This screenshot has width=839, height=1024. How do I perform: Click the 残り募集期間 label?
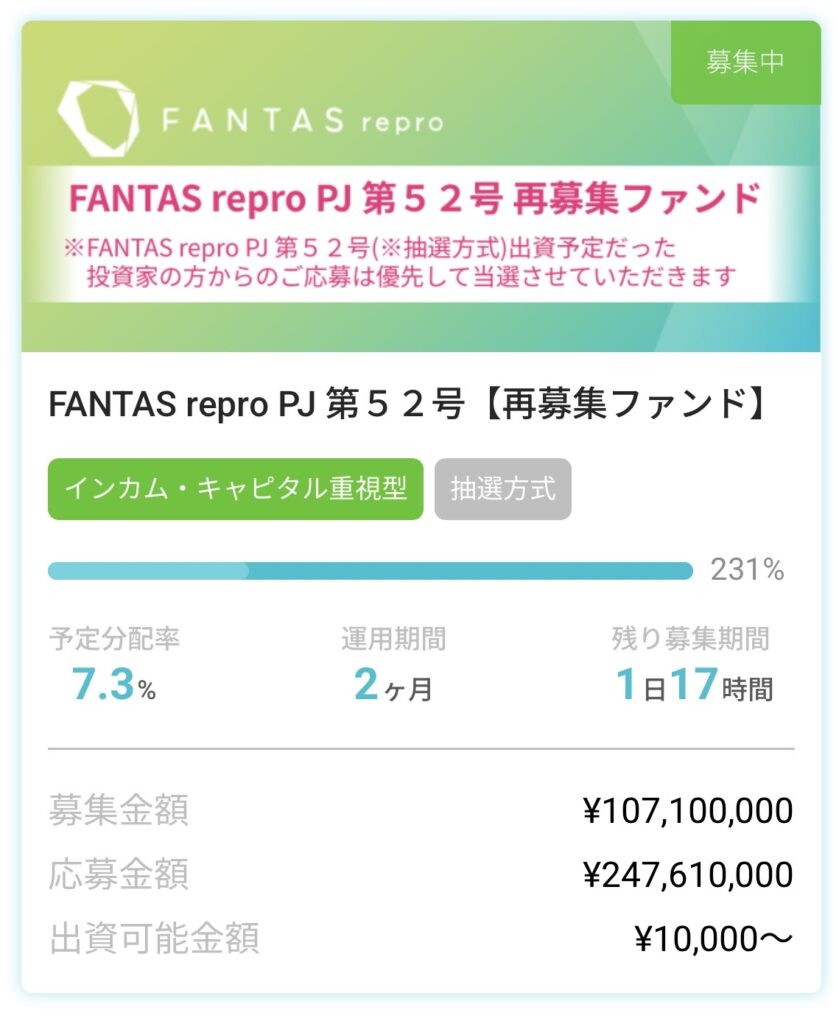[x=691, y=639]
